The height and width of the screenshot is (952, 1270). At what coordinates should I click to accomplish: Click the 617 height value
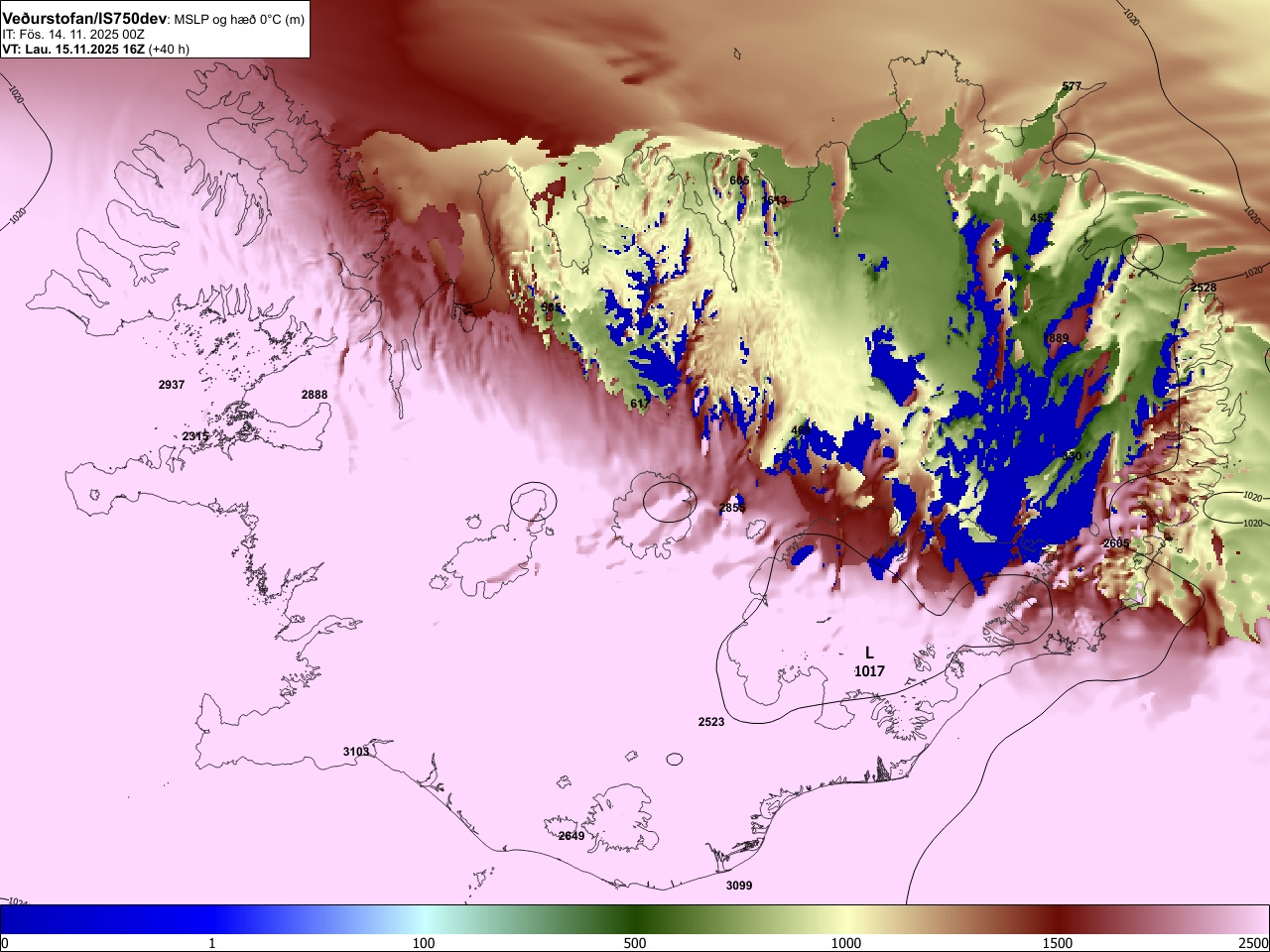click(640, 404)
